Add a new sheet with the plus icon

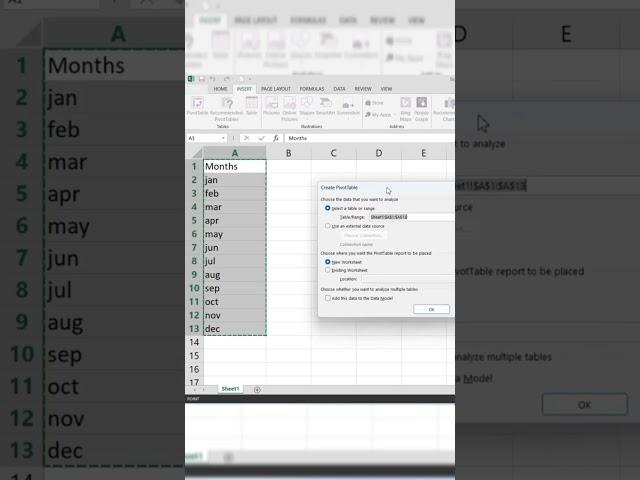click(x=257, y=390)
